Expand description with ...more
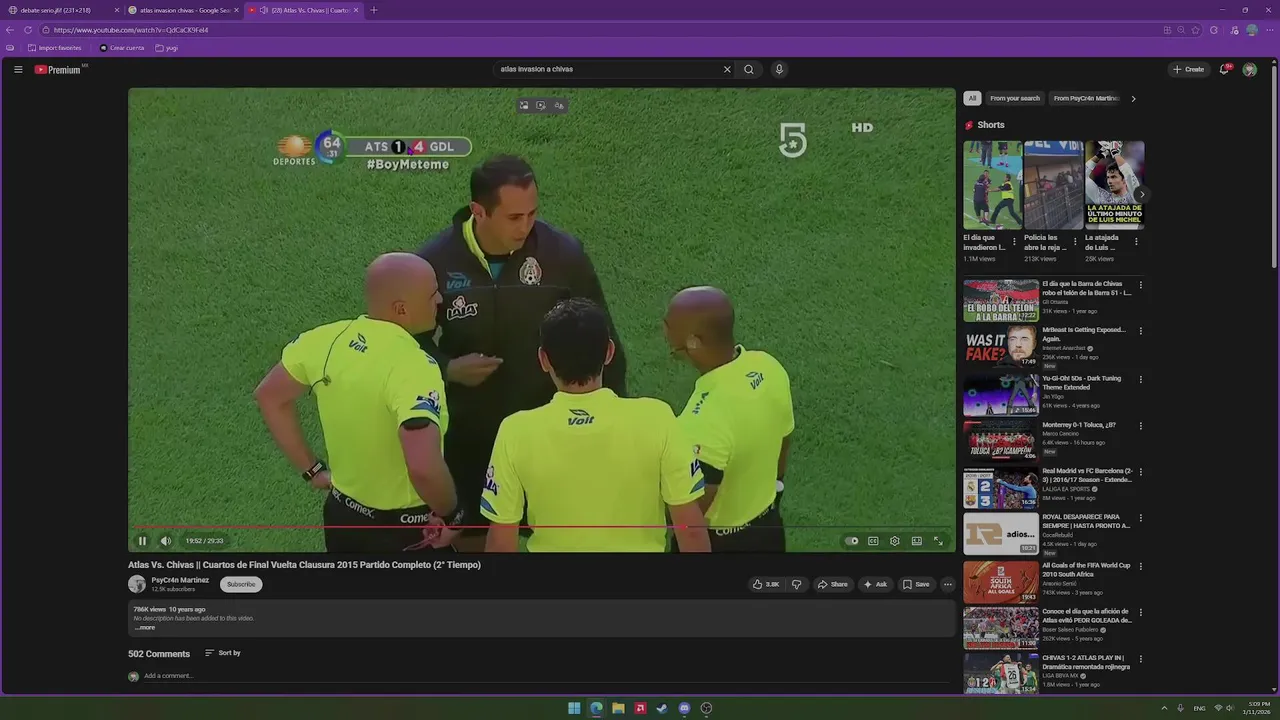Screen dimensions: 1280x720 point(145,627)
